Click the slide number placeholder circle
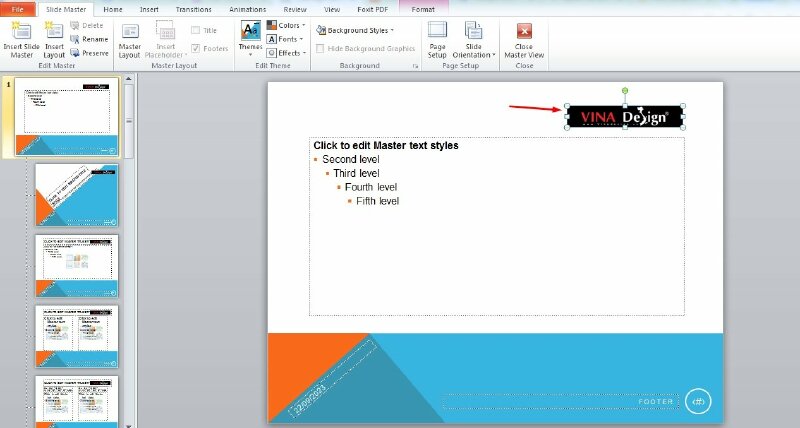This screenshot has height=428, width=800. click(698, 401)
